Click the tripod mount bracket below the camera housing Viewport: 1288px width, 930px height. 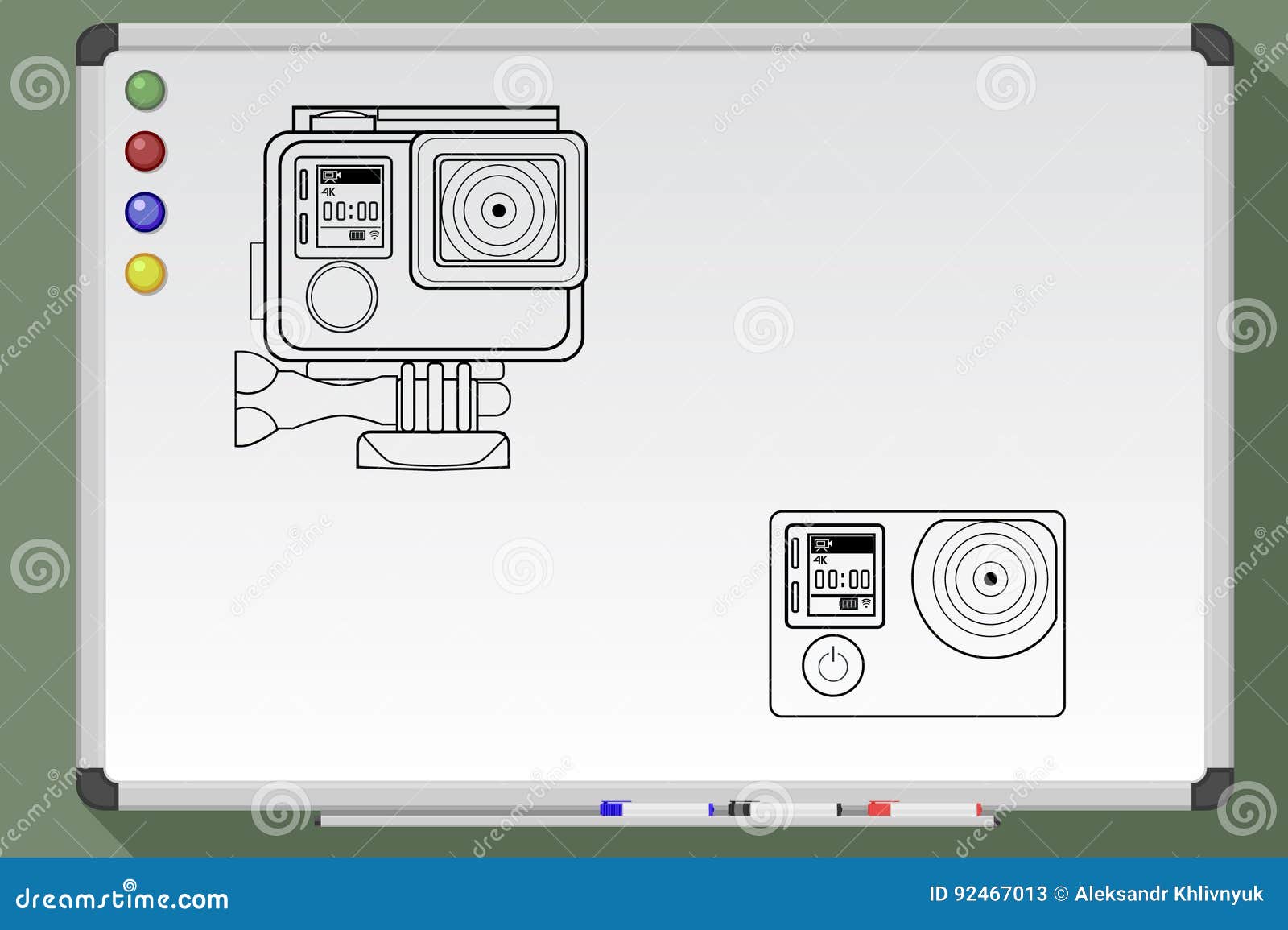point(435,399)
